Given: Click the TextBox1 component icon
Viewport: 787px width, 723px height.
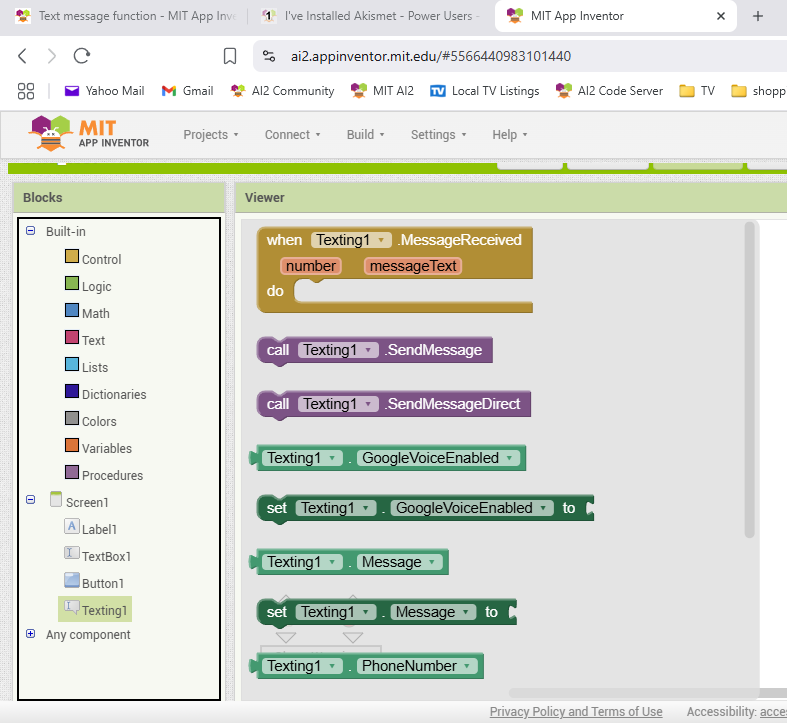Looking at the screenshot, I should (x=72, y=553).
